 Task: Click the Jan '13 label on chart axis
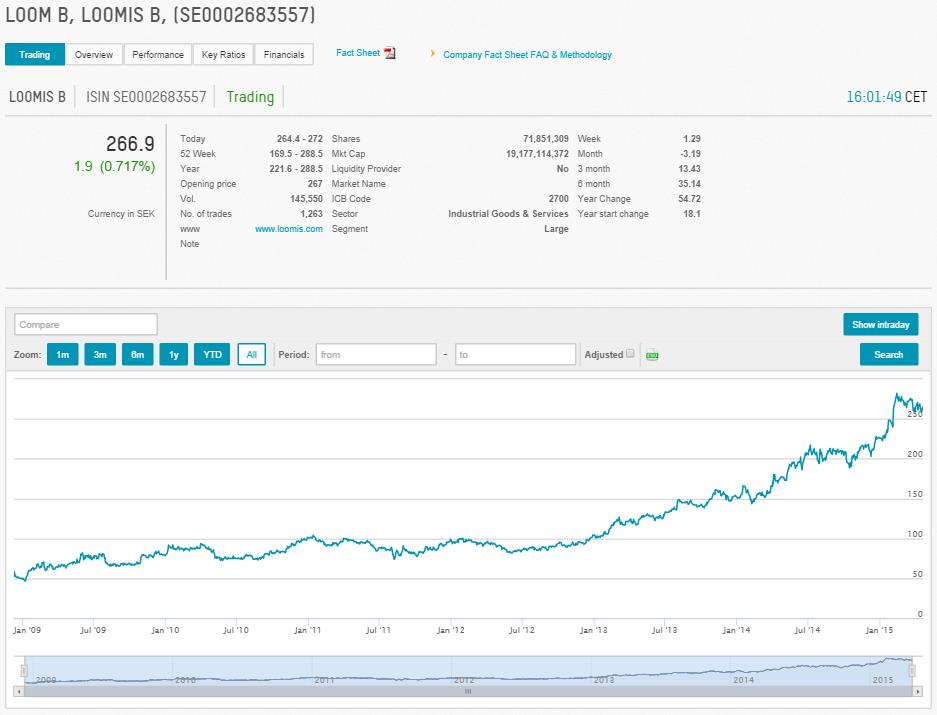(x=593, y=630)
